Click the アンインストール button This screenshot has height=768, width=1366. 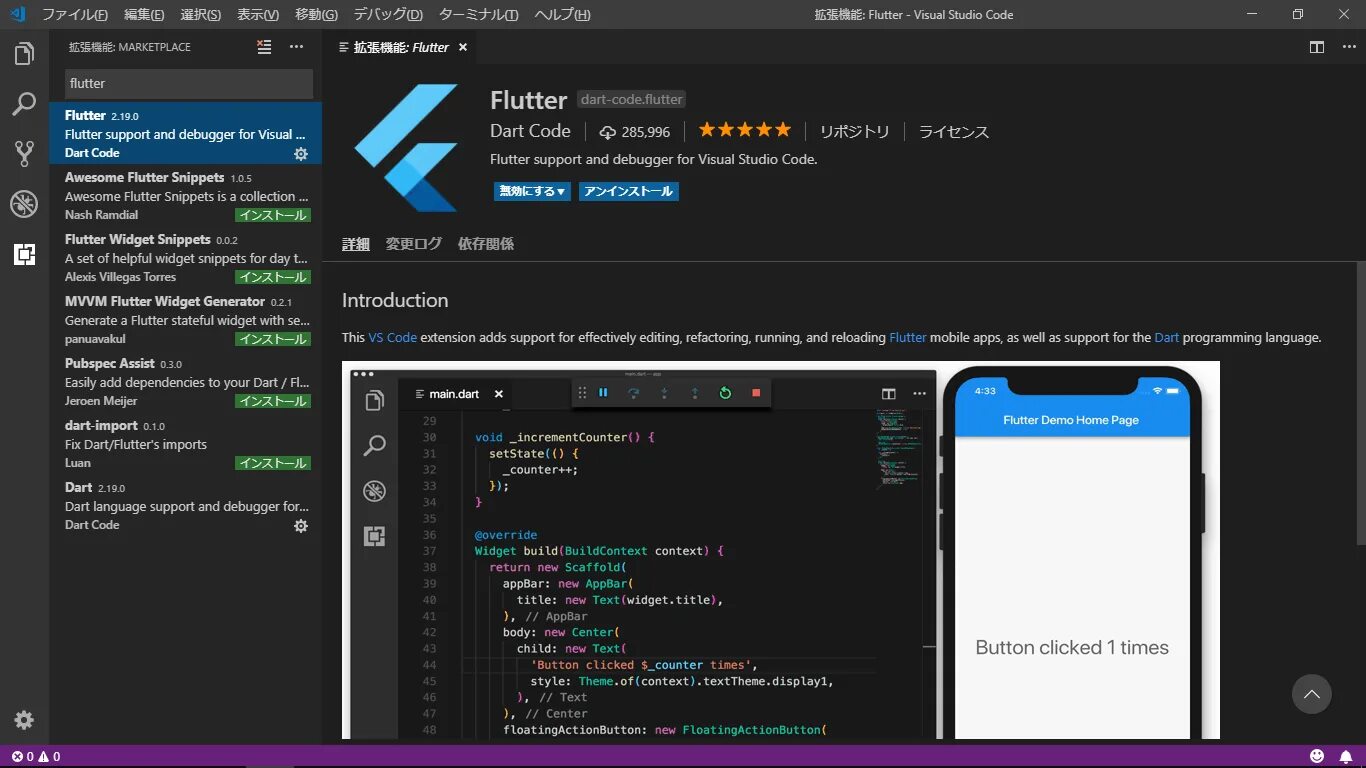coord(628,191)
